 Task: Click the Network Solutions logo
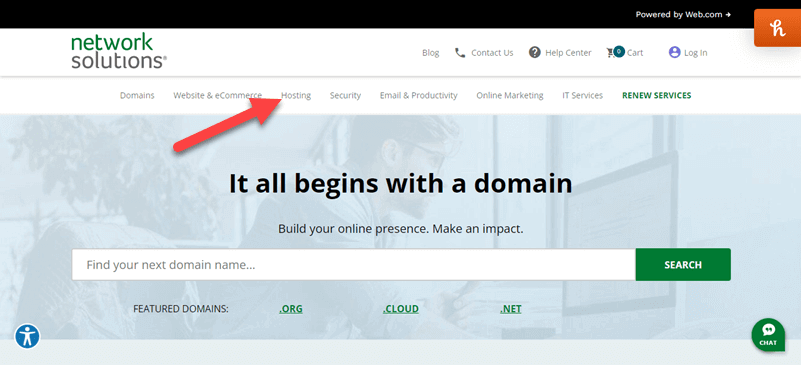coord(119,51)
